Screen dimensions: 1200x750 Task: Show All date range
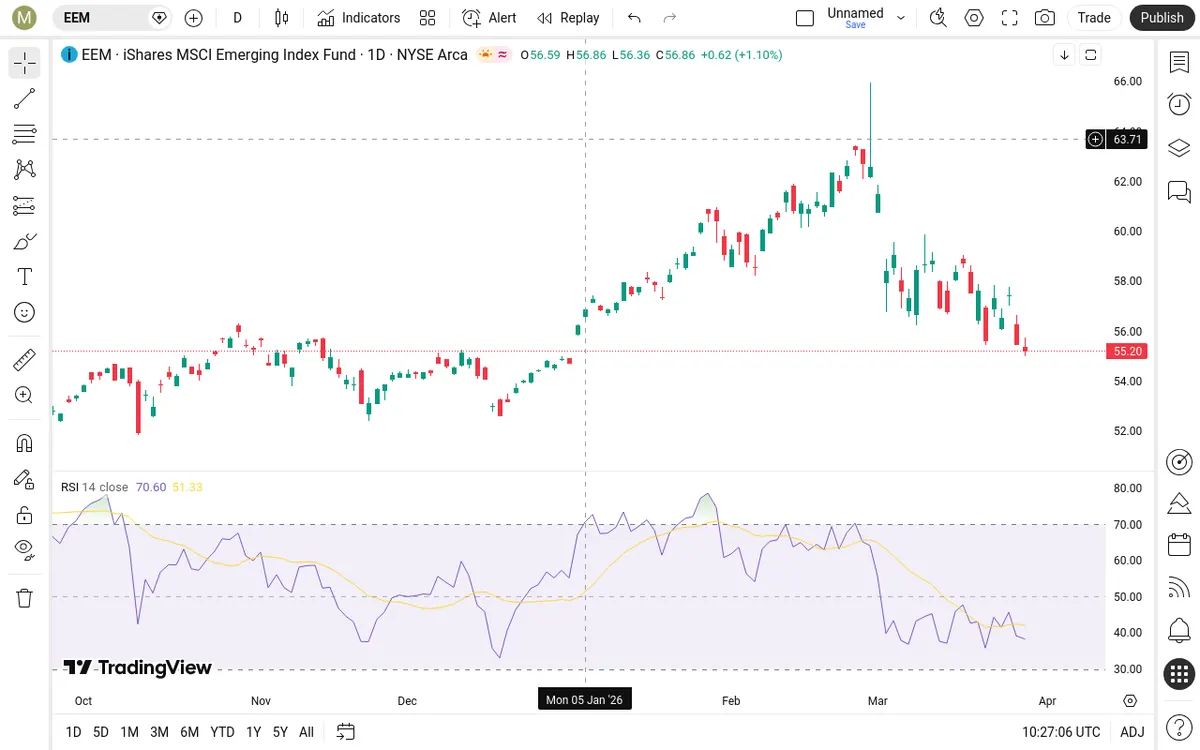(306, 732)
